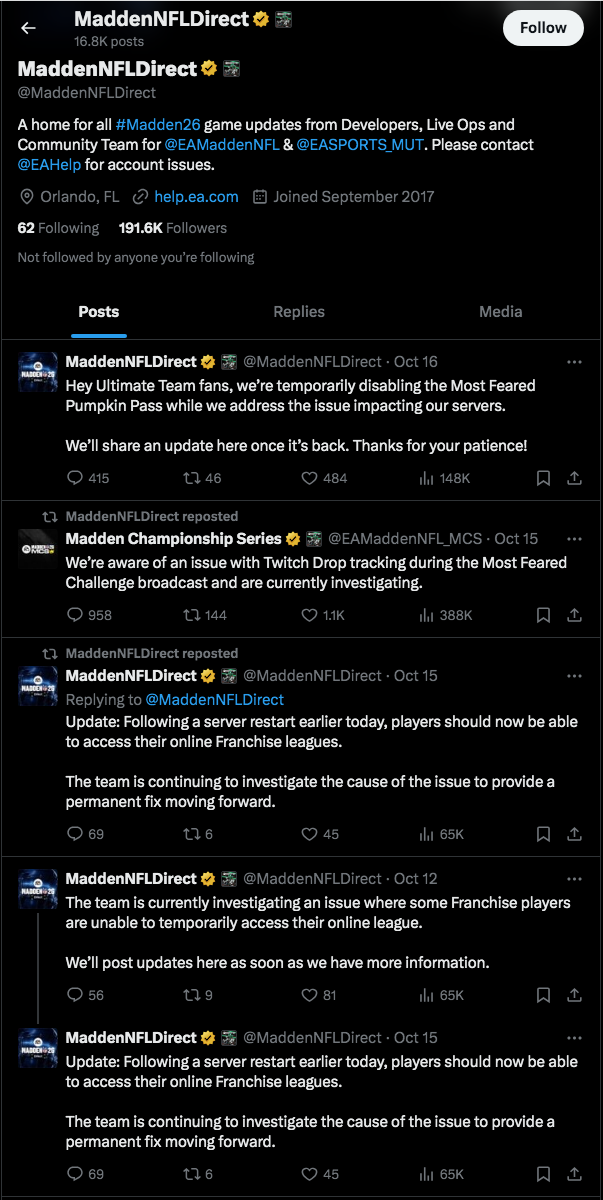Open more options on Oct 12 post
Screen dimensions: 603x1200
pyautogui.click(x=574, y=878)
